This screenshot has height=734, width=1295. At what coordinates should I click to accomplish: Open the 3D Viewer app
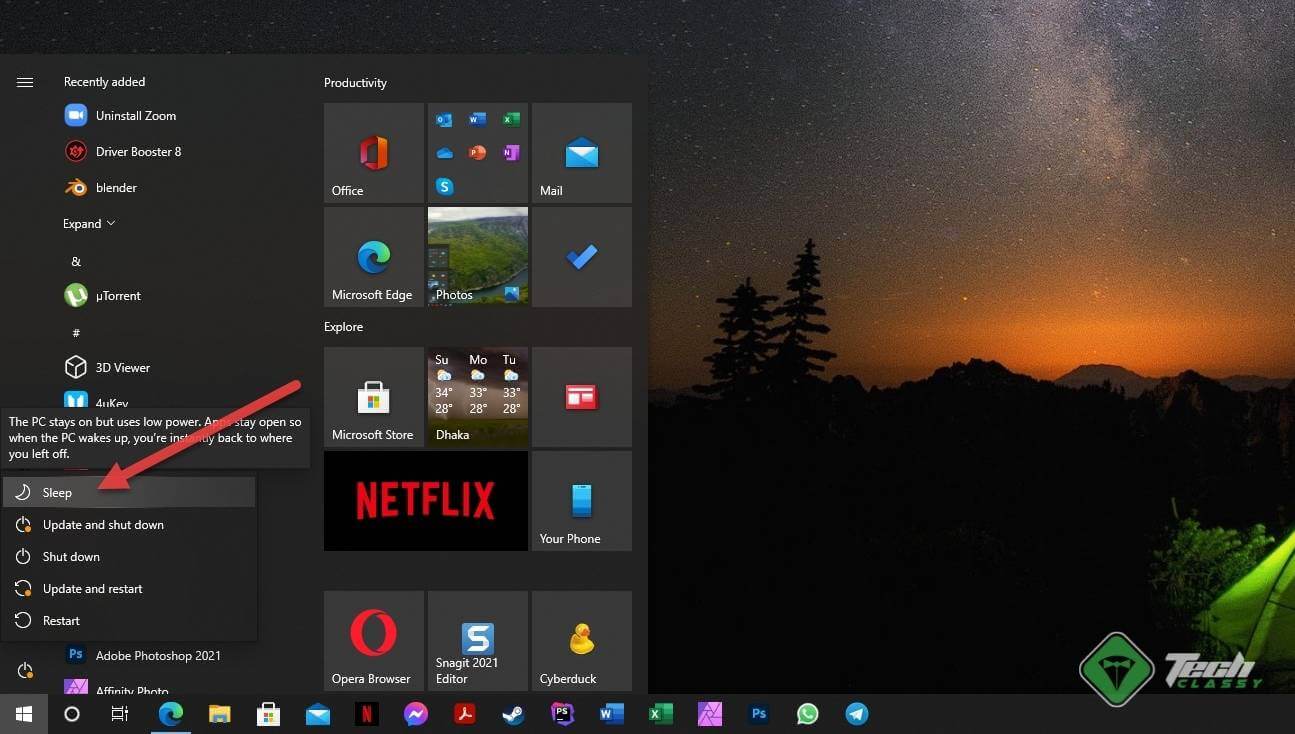coord(120,367)
